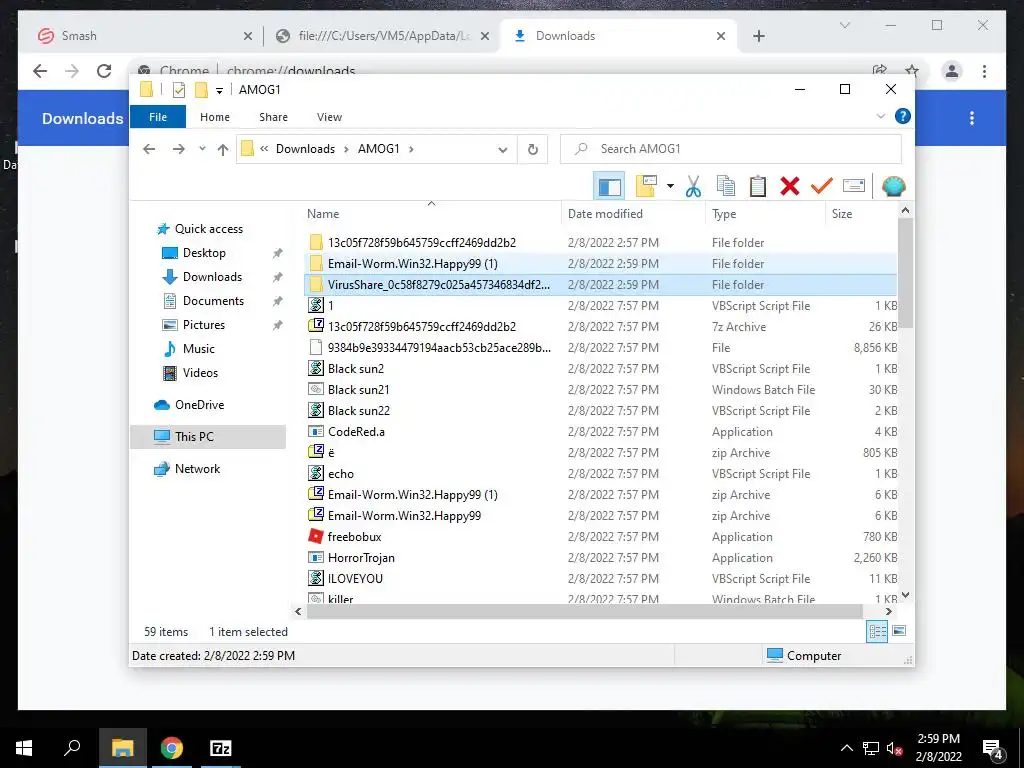Switch to the Share ribbon tab
This screenshot has height=768, width=1024.
pyautogui.click(x=273, y=117)
